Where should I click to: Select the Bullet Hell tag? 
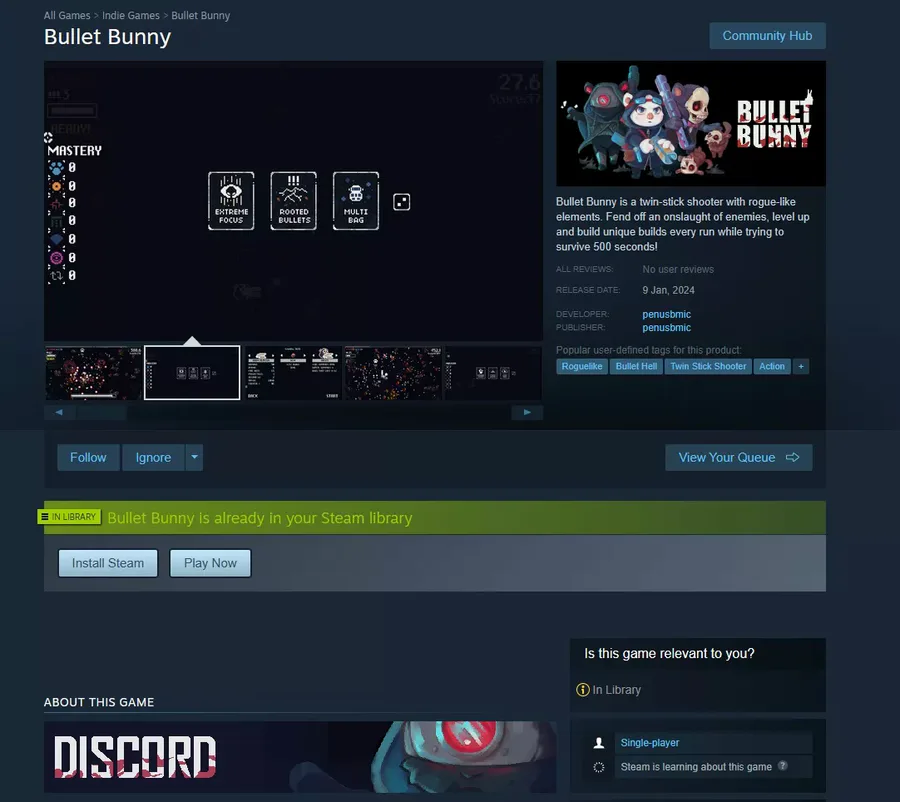pyautogui.click(x=636, y=366)
